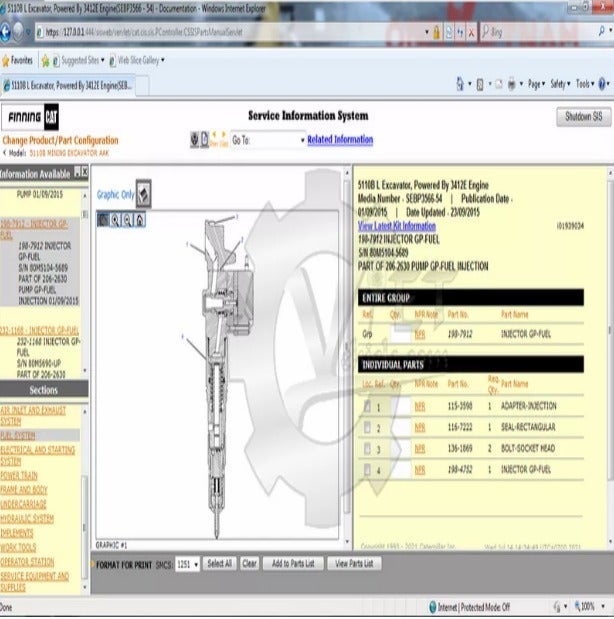This screenshot has width=614, height=619.
Task: Open the dropdown arrow next to Print icon
Action: 521,84
